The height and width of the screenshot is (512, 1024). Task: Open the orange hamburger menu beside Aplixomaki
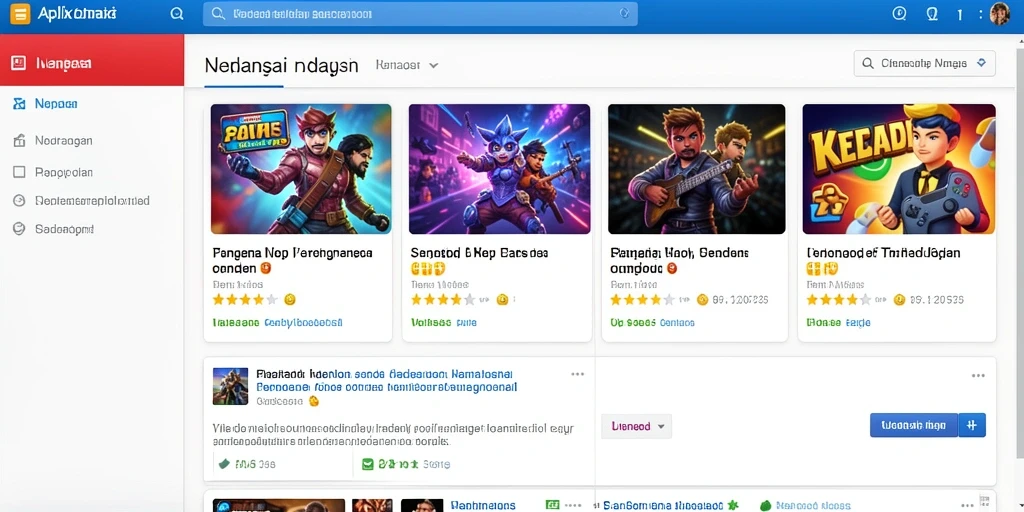(20, 14)
